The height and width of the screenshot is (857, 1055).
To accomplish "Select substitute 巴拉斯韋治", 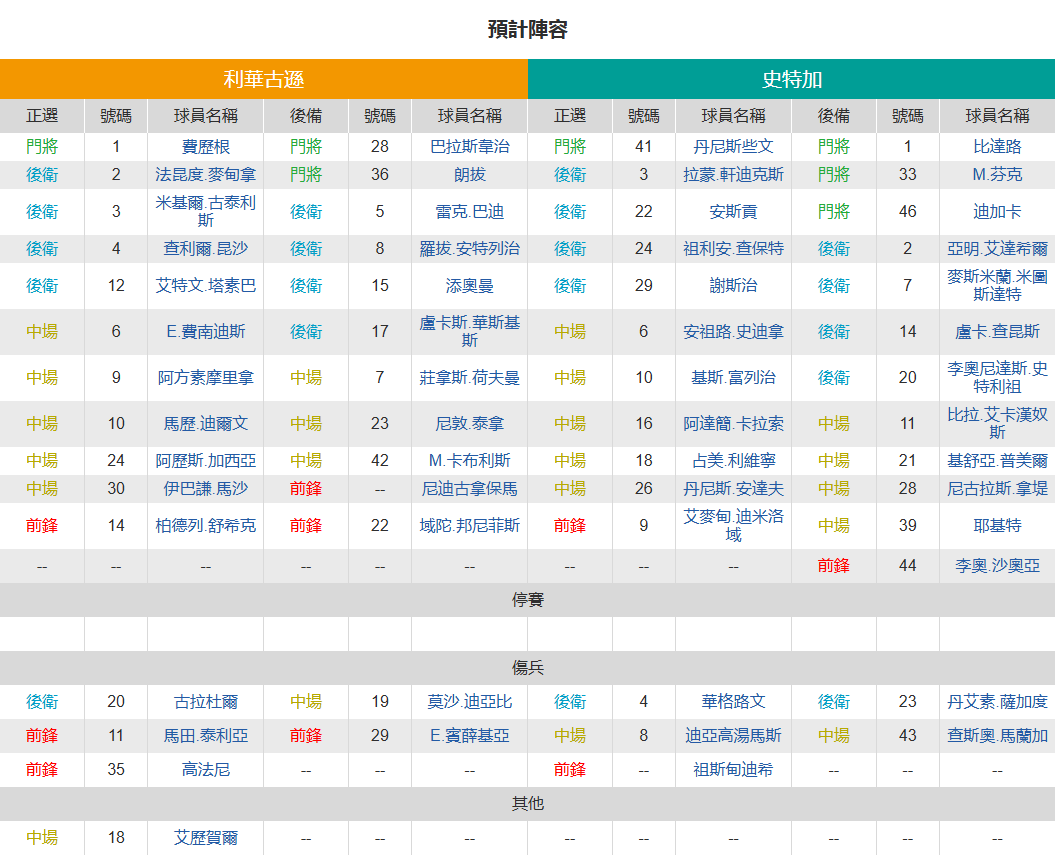I will pyautogui.click(x=470, y=147).
